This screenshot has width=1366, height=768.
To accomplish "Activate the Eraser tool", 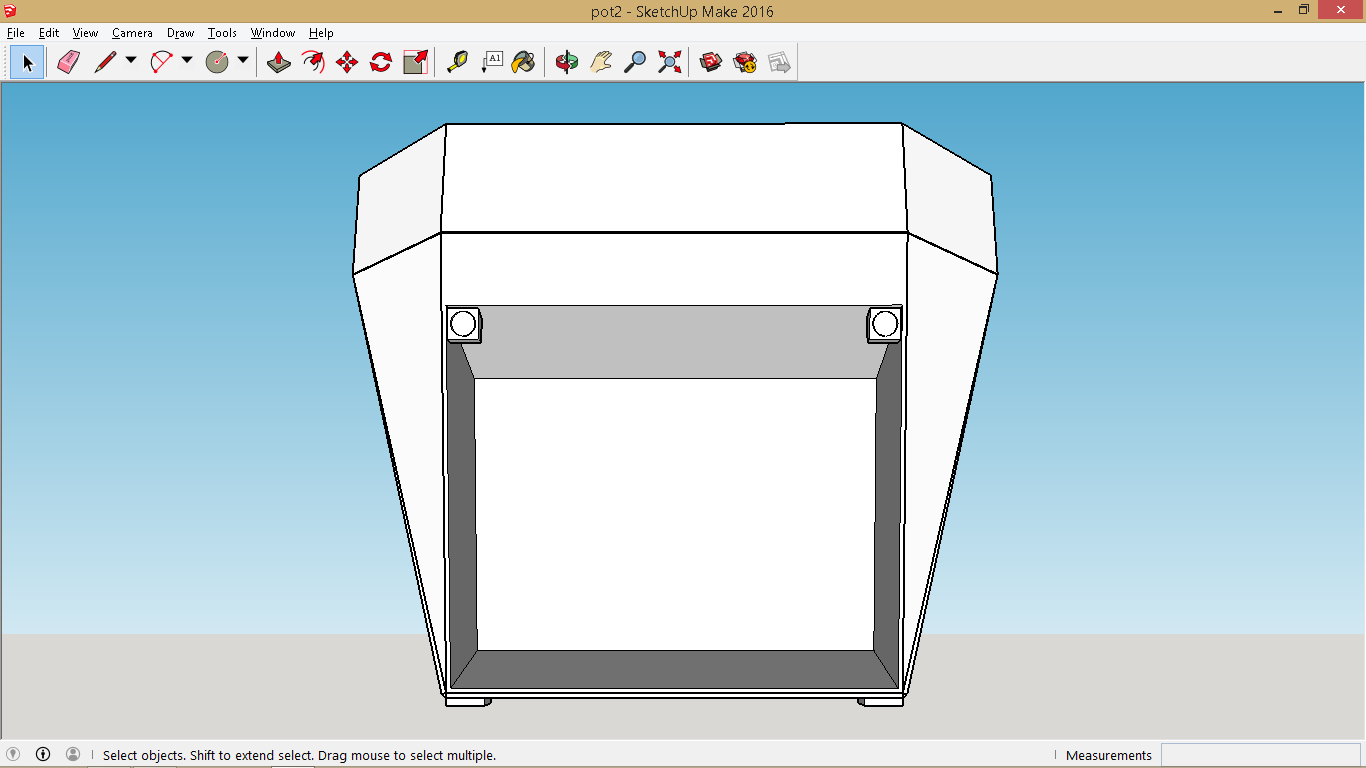I will click(69, 62).
